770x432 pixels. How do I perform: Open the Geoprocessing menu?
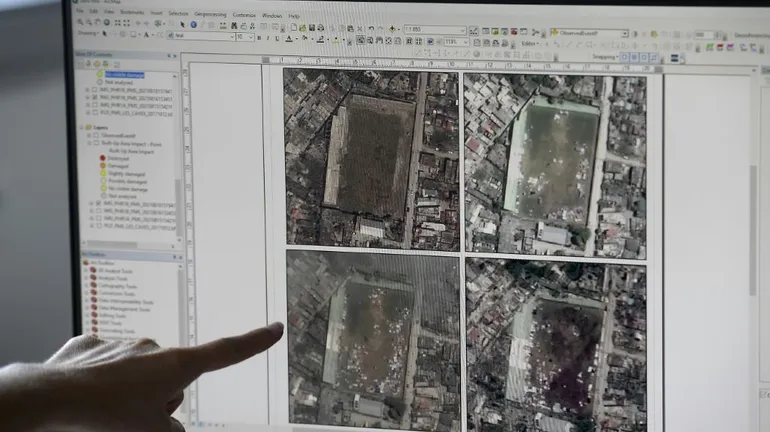(210, 15)
